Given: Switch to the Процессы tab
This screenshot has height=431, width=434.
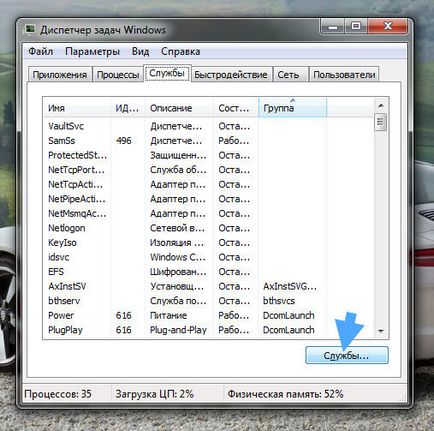Looking at the screenshot, I should coord(118,75).
